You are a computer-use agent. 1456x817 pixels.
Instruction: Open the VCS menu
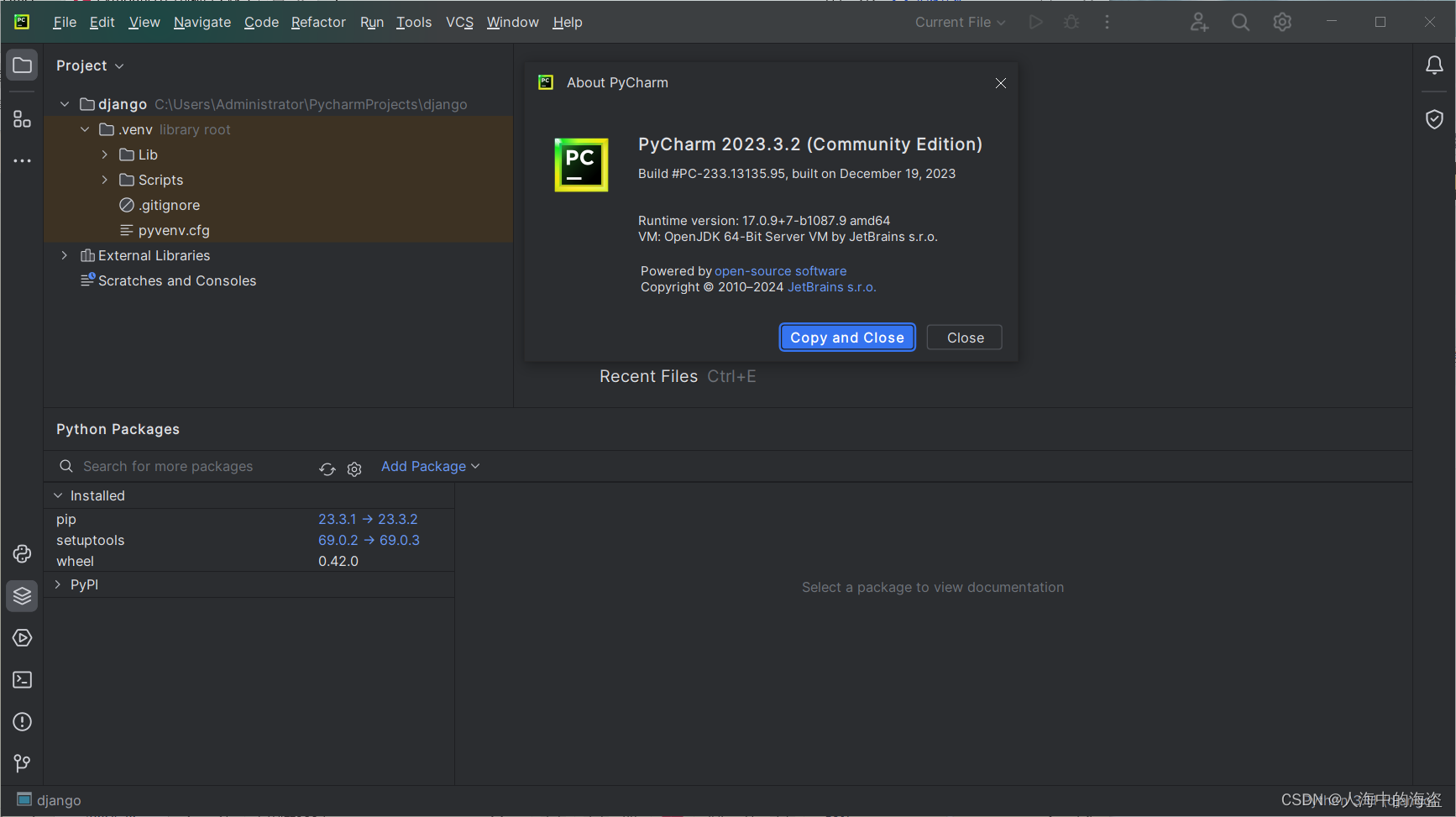[x=459, y=22]
